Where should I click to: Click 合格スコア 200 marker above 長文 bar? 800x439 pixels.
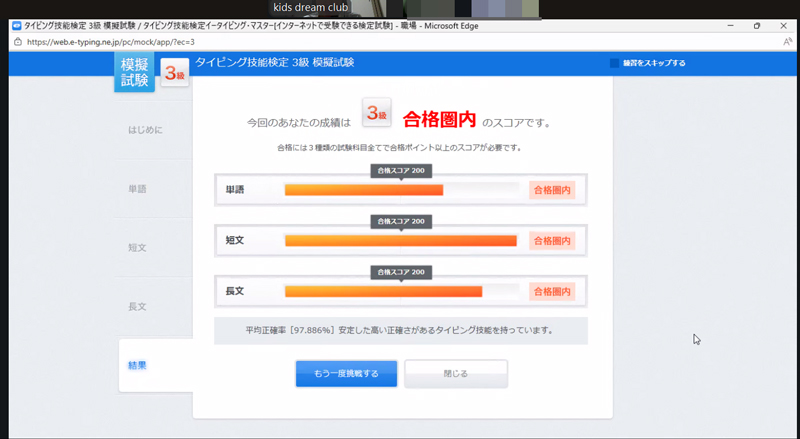coord(401,272)
